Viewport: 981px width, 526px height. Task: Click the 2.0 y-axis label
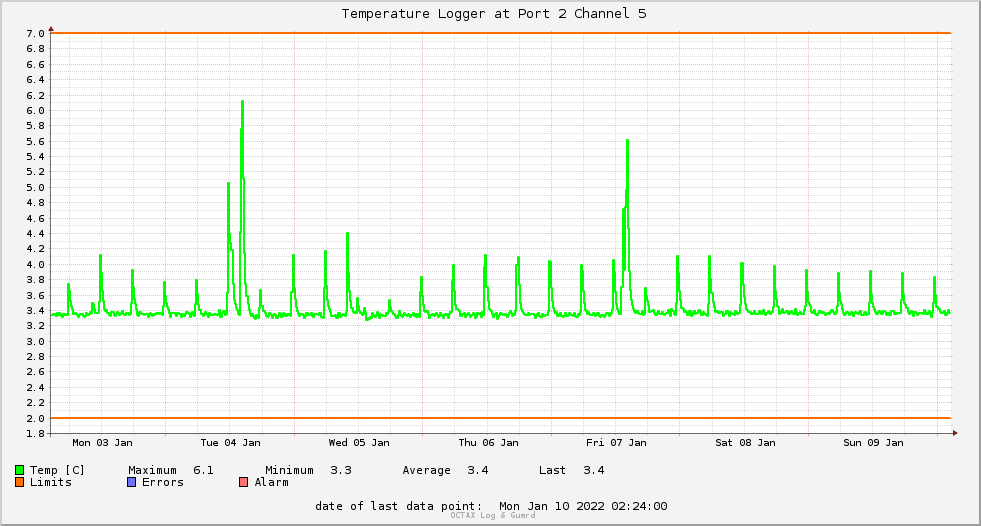pyautogui.click(x=36, y=418)
